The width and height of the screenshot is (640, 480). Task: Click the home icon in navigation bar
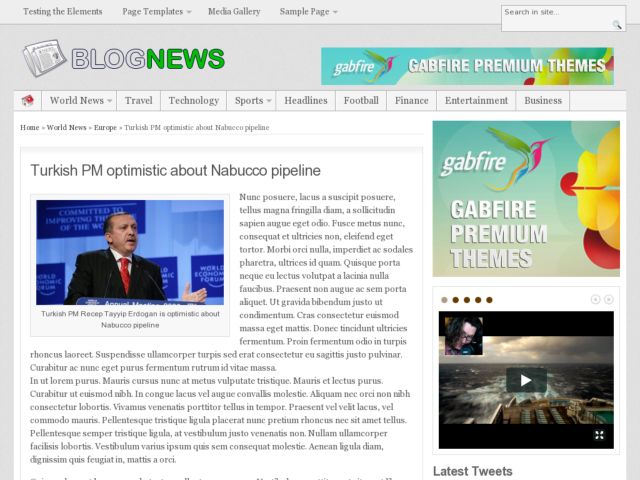point(27,100)
